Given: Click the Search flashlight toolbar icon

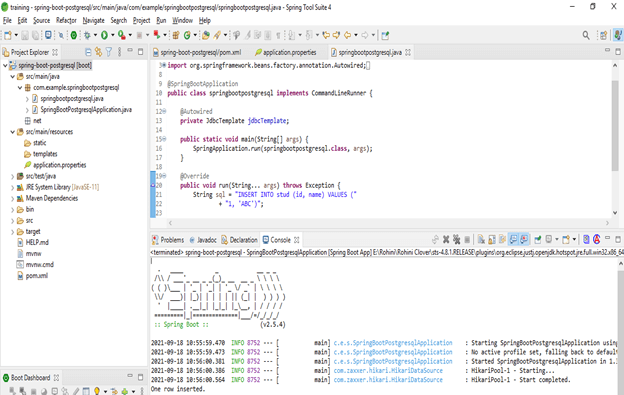Looking at the screenshot, I should [217, 35].
